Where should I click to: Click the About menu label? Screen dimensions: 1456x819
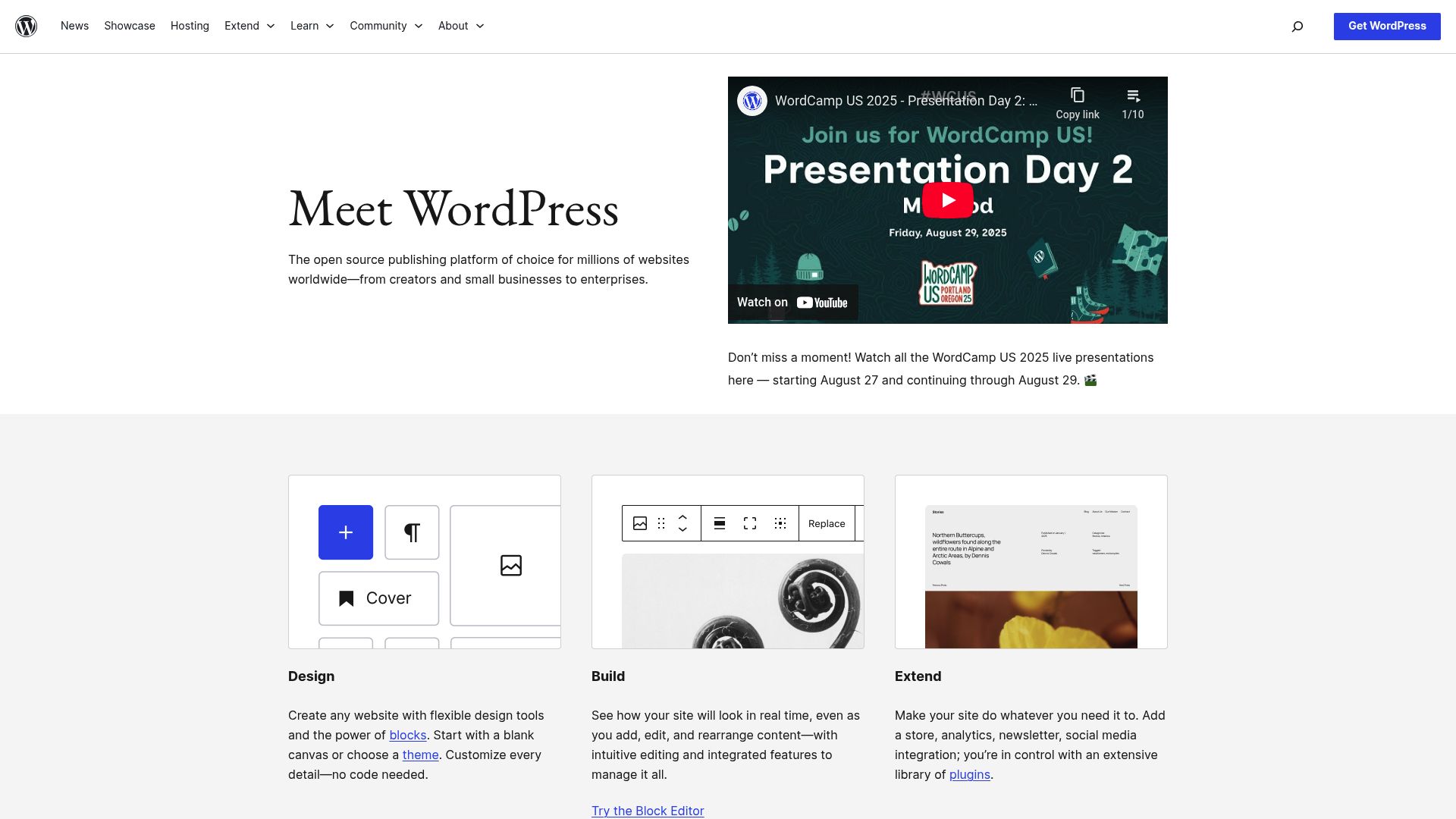[453, 26]
